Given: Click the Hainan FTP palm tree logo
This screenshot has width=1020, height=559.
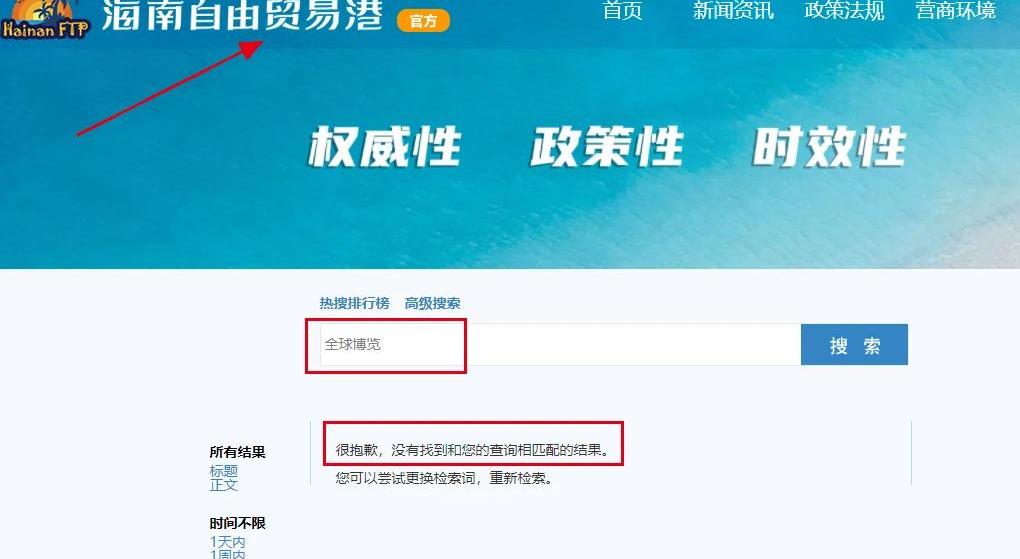Looking at the screenshot, I should point(44,20).
